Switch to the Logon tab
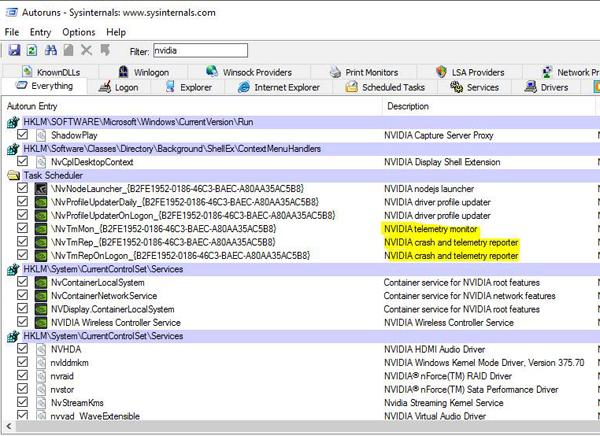 pyautogui.click(x=119, y=87)
